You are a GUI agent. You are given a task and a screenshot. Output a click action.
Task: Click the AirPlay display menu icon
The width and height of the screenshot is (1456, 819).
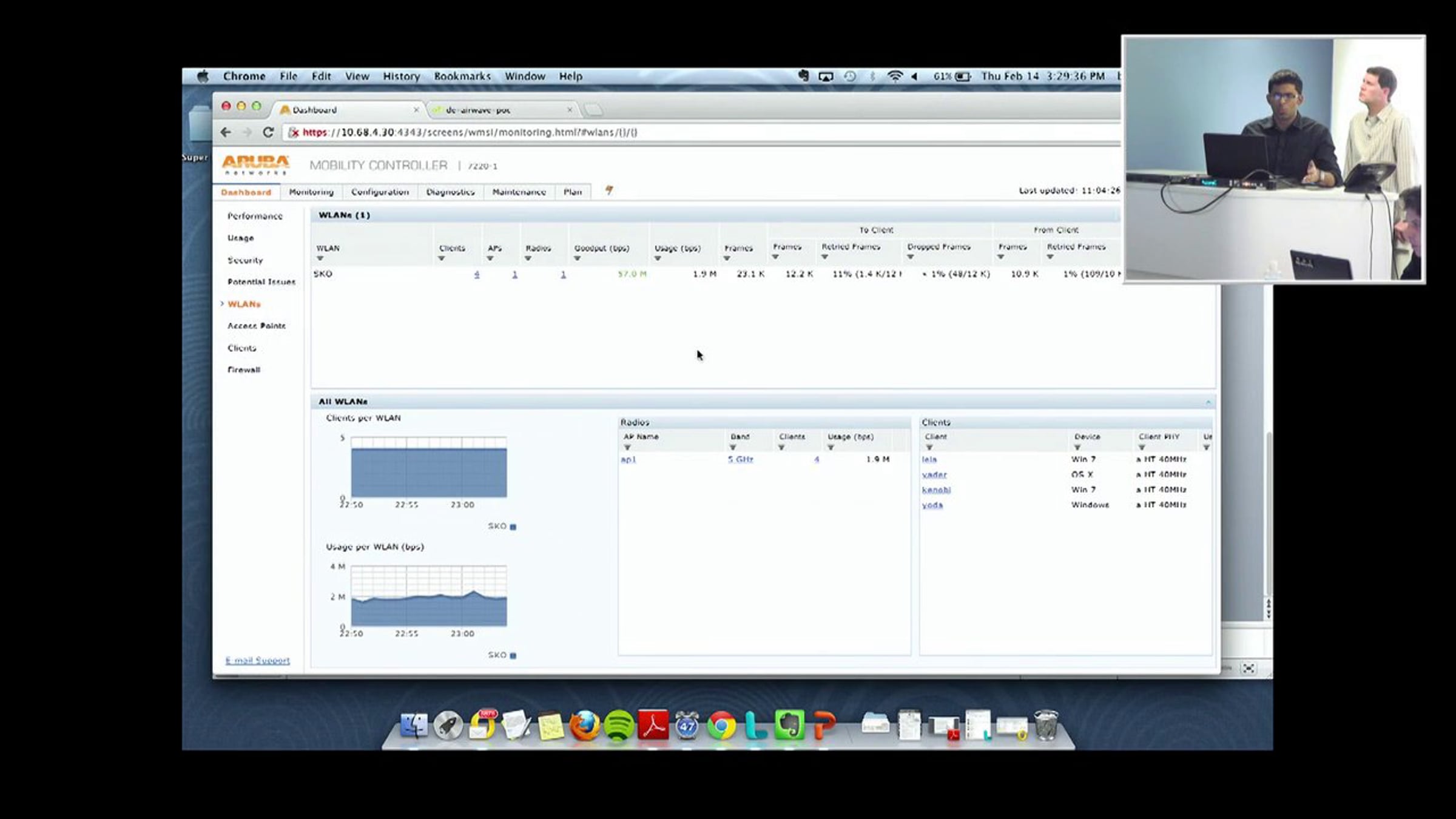pyautogui.click(x=826, y=76)
